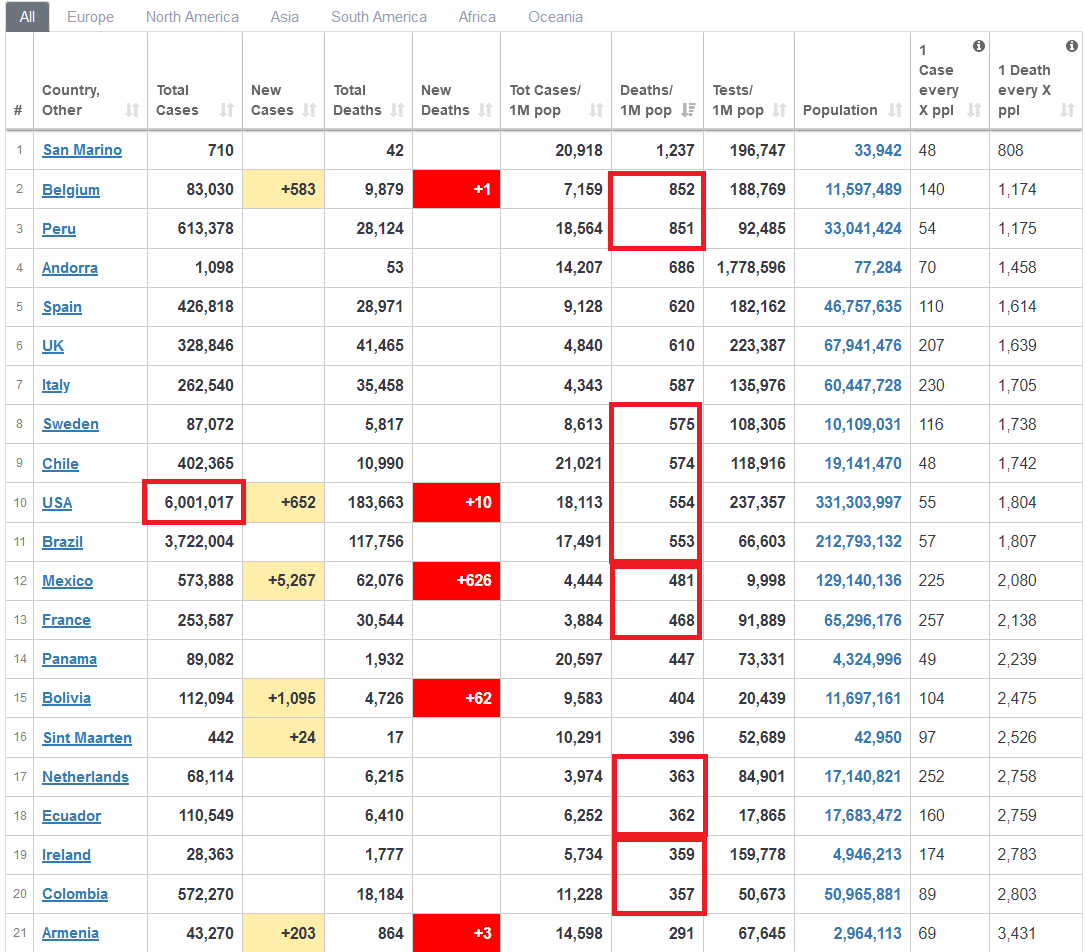
Task: Open the Asia tab
Action: tap(285, 17)
